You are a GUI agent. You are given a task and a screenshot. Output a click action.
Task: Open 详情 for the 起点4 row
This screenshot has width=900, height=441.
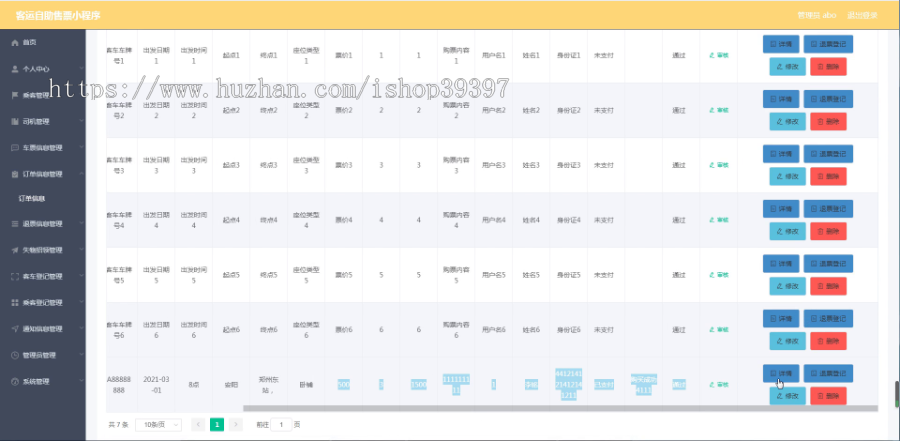781,208
